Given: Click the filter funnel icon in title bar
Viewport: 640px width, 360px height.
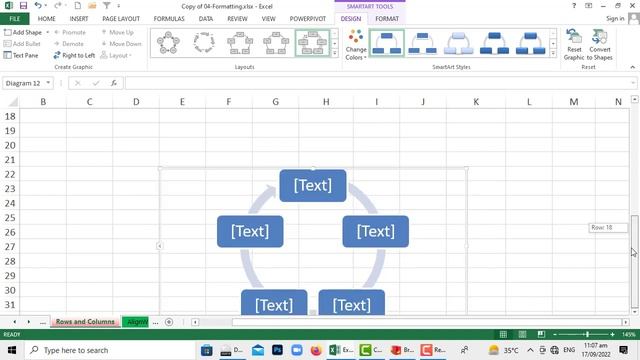Looking at the screenshot, I should click(x=107, y=6).
